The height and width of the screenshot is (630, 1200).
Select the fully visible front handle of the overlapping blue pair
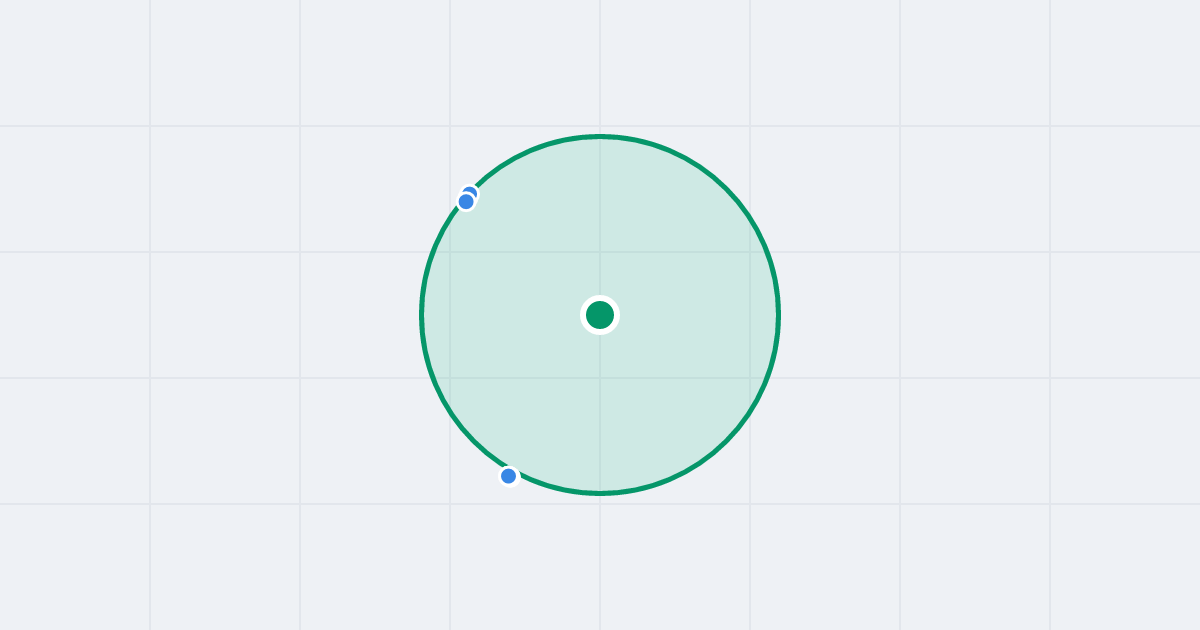(x=466, y=201)
